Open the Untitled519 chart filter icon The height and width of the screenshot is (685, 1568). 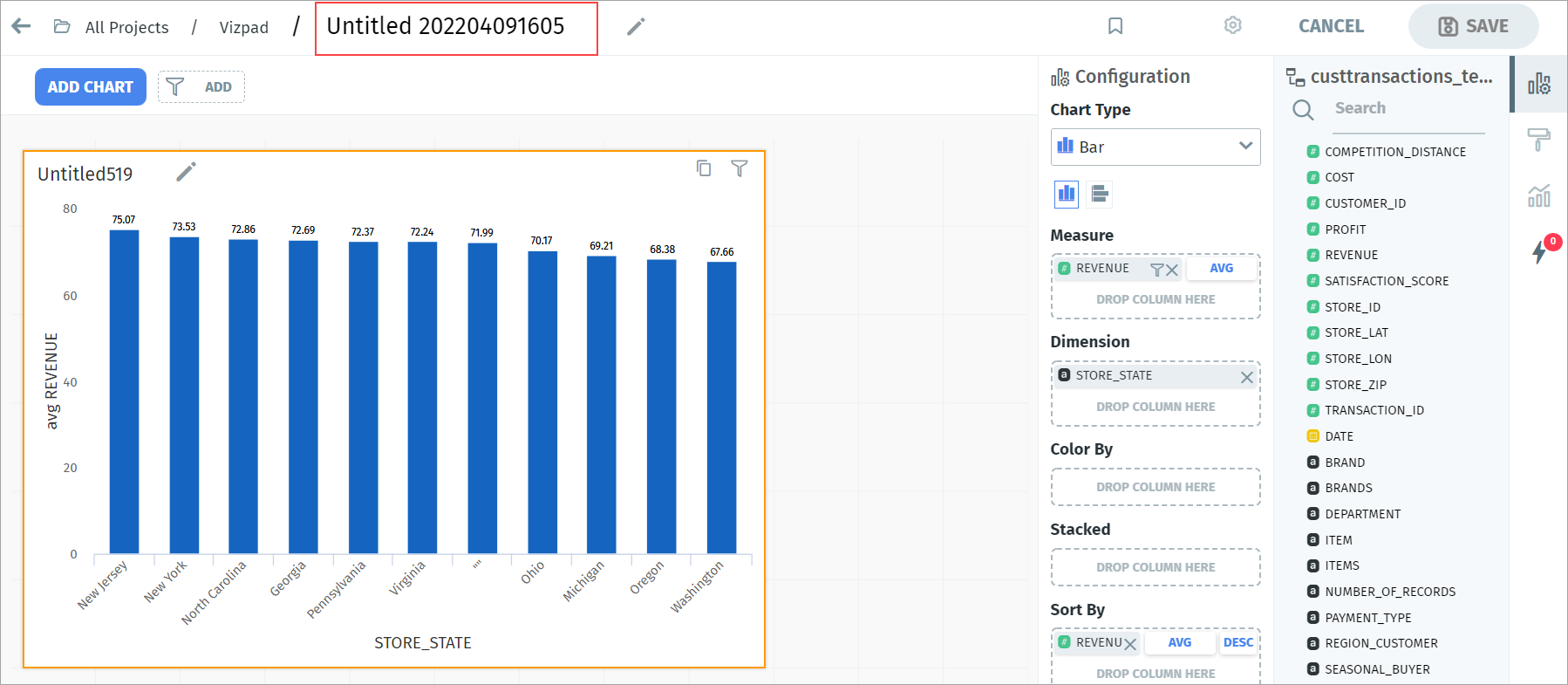740,168
